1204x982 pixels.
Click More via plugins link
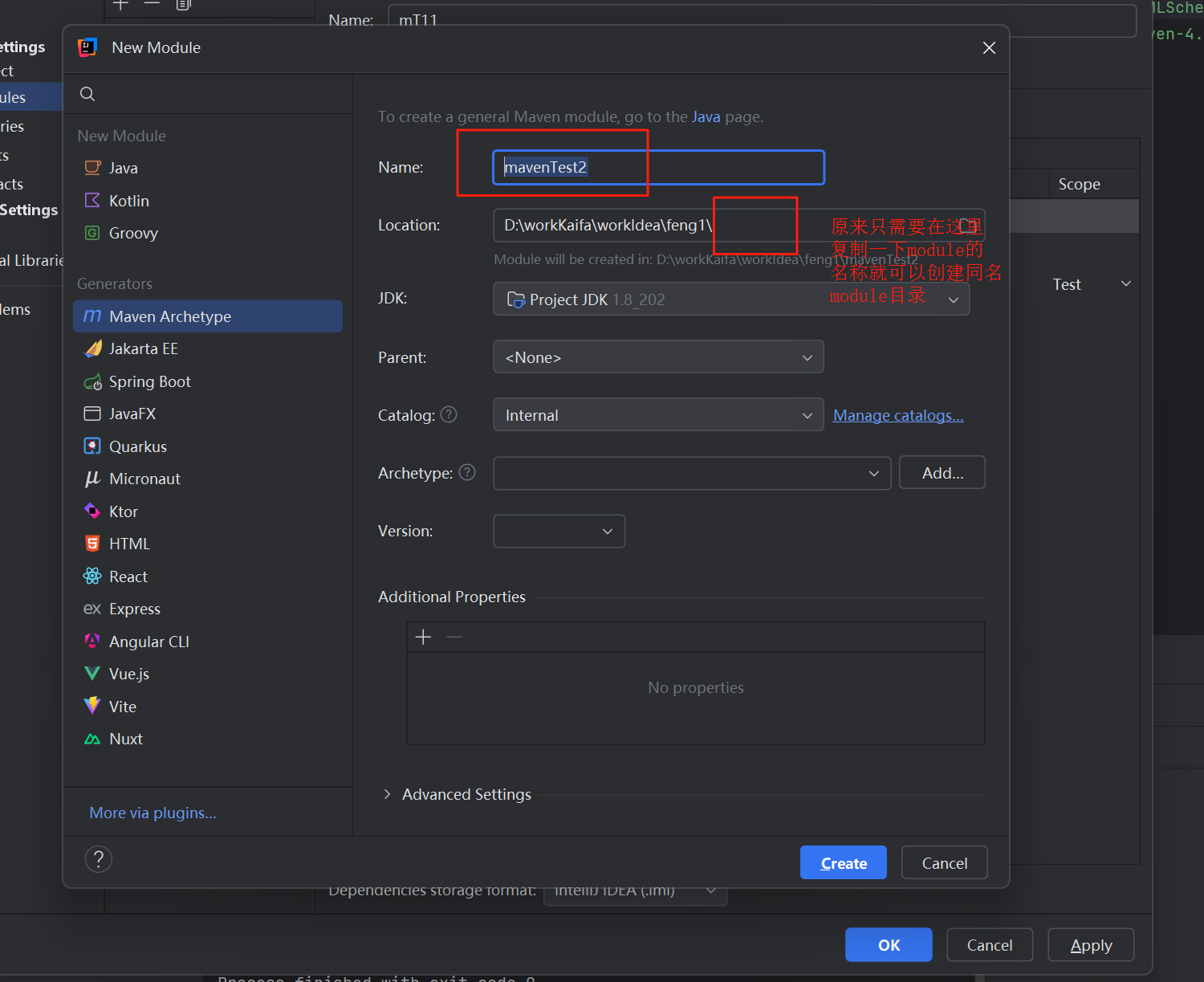153,813
